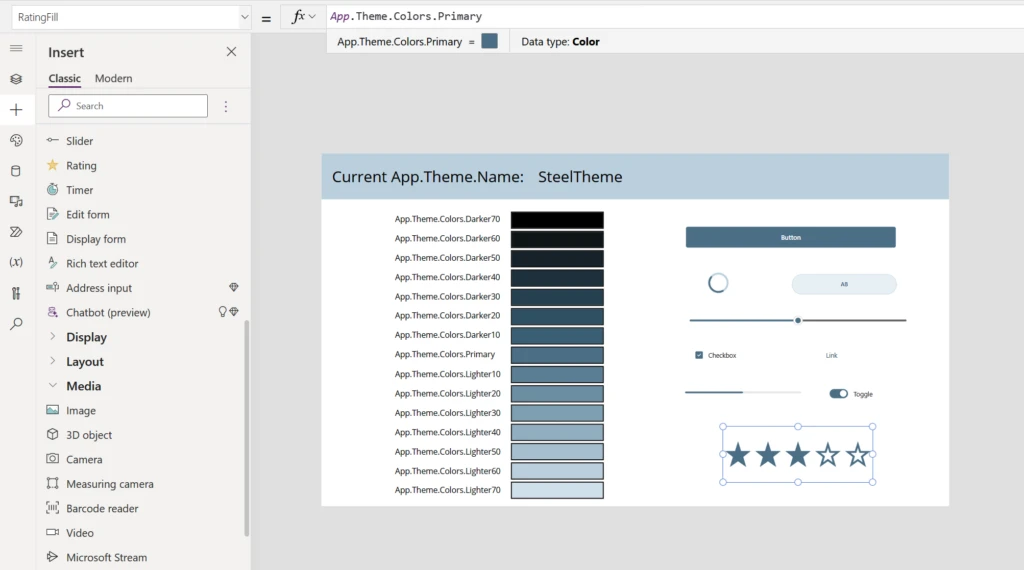Open the Data cylinder icon in sidebar

click(x=16, y=171)
